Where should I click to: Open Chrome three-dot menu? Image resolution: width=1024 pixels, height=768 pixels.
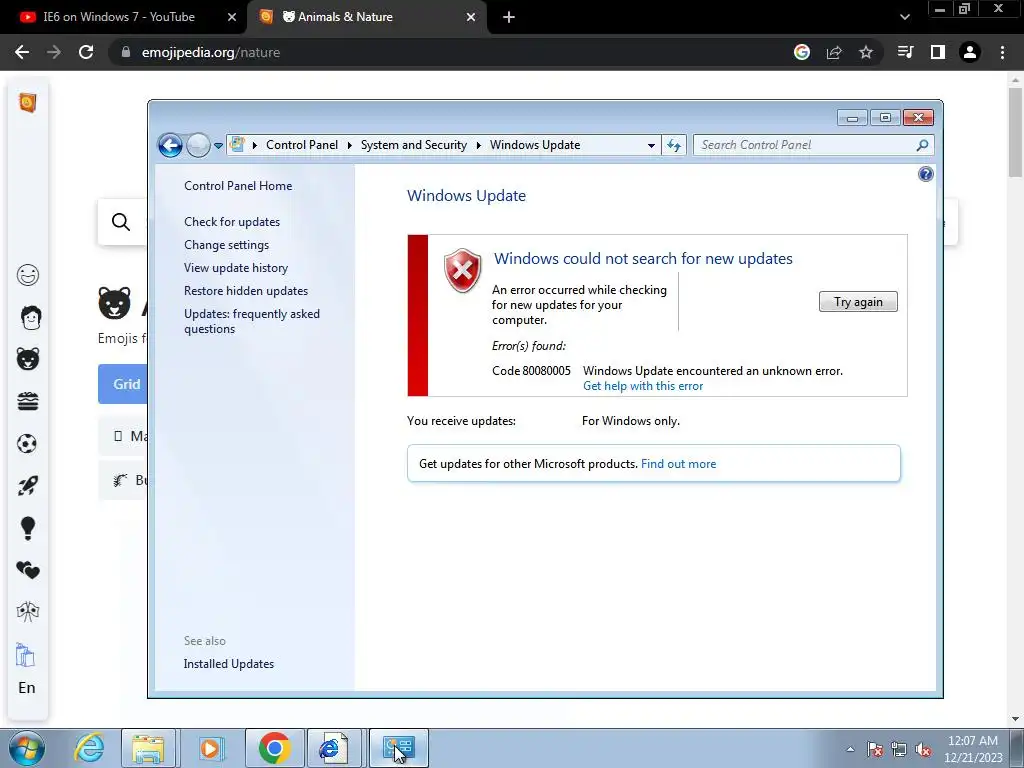[x=1002, y=52]
